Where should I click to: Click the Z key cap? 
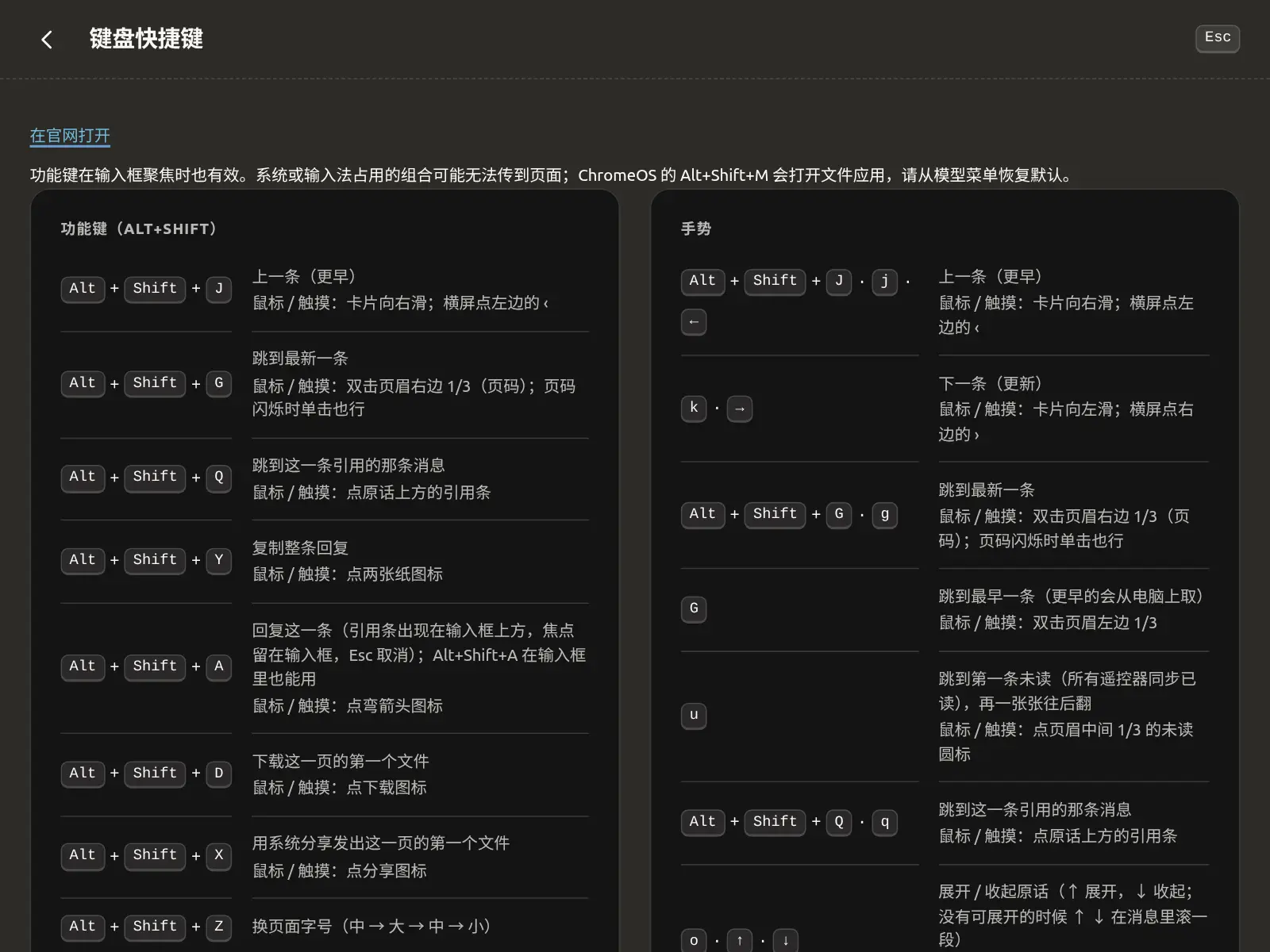tap(219, 927)
